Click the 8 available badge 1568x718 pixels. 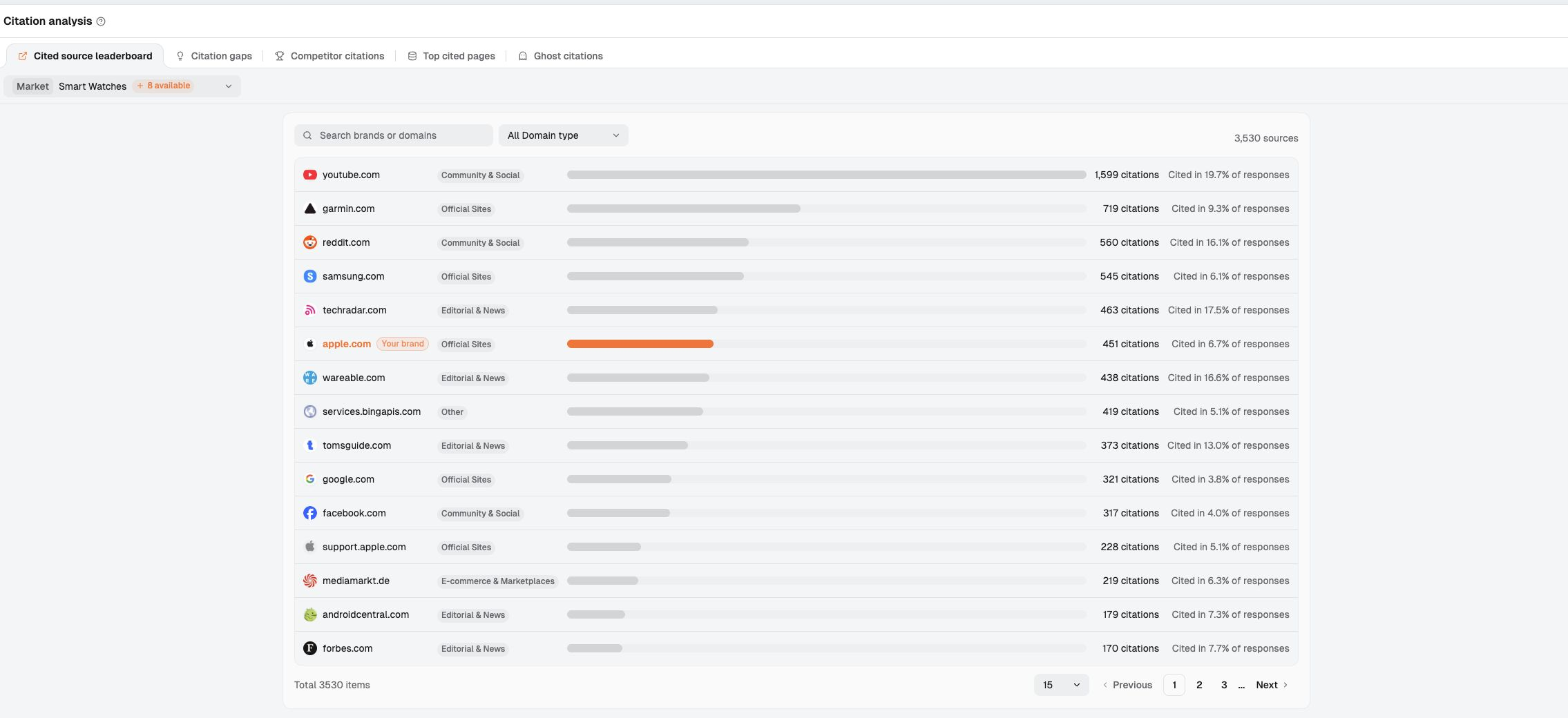pyautogui.click(x=164, y=86)
